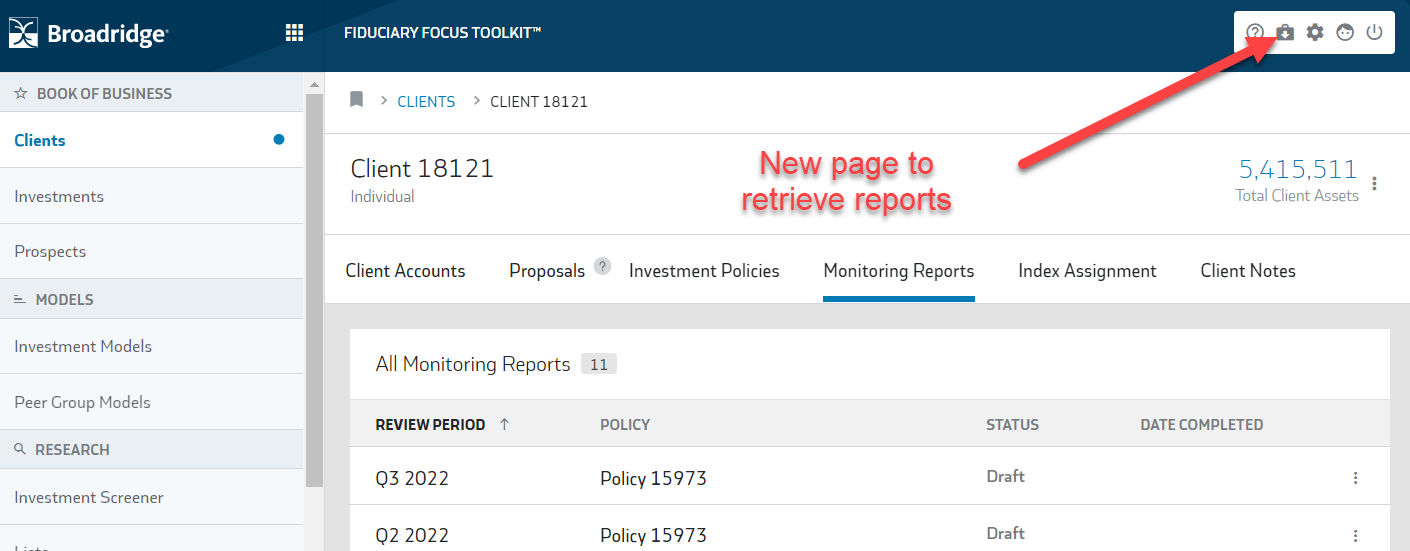Click the Proposals help tooltip icon
This screenshot has width=1410, height=551.
(602, 266)
